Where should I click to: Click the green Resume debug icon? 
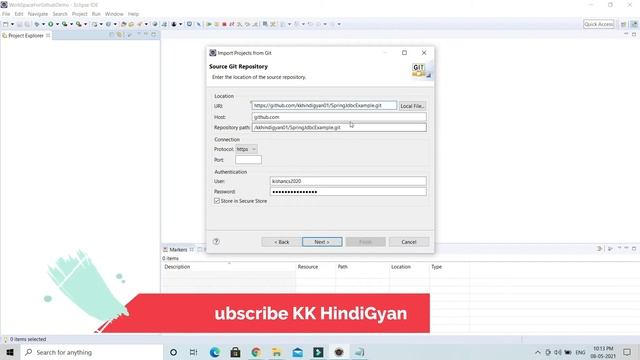coord(209,24)
